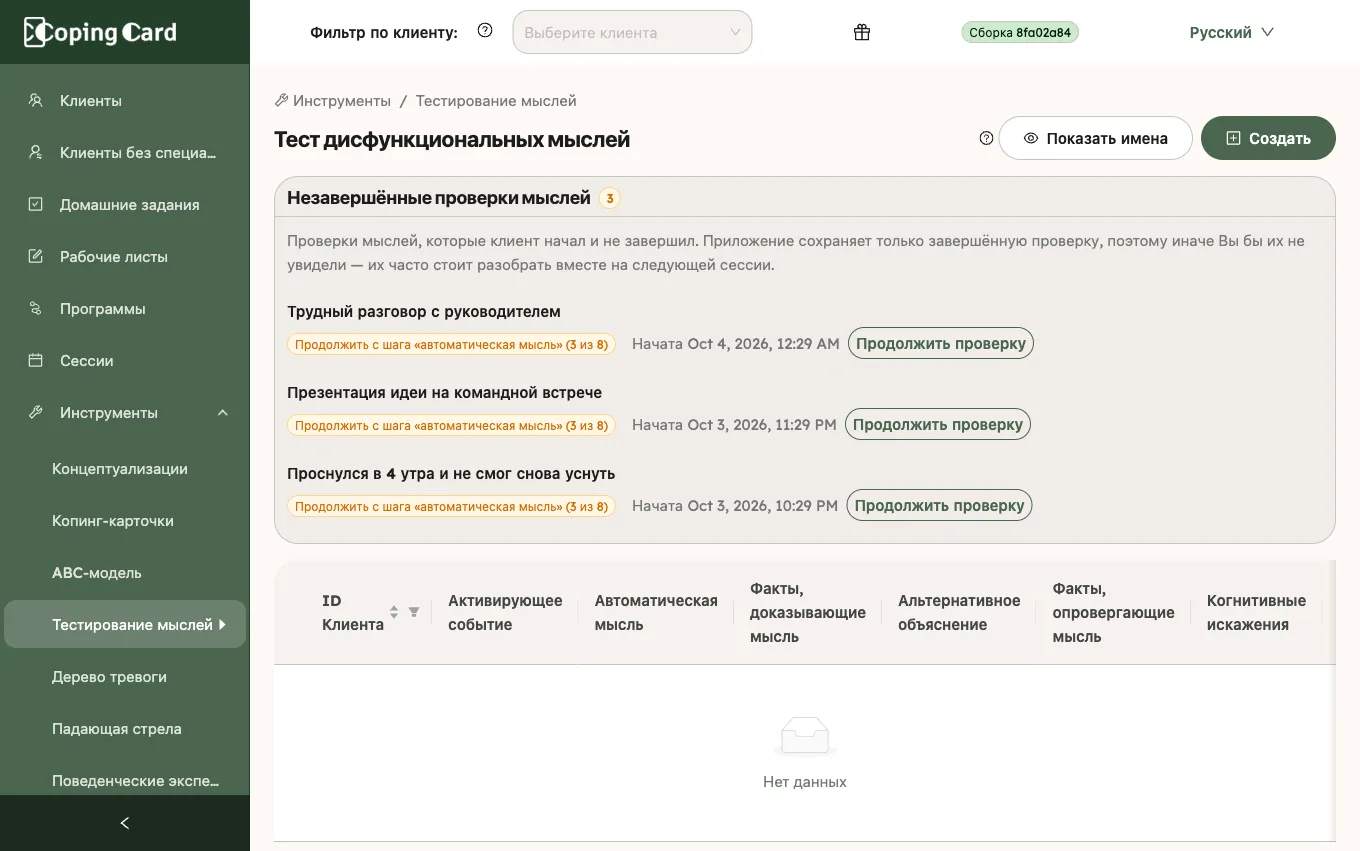Click the Программы sidebar icon
1360x851 pixels.
tap(36, 308)
